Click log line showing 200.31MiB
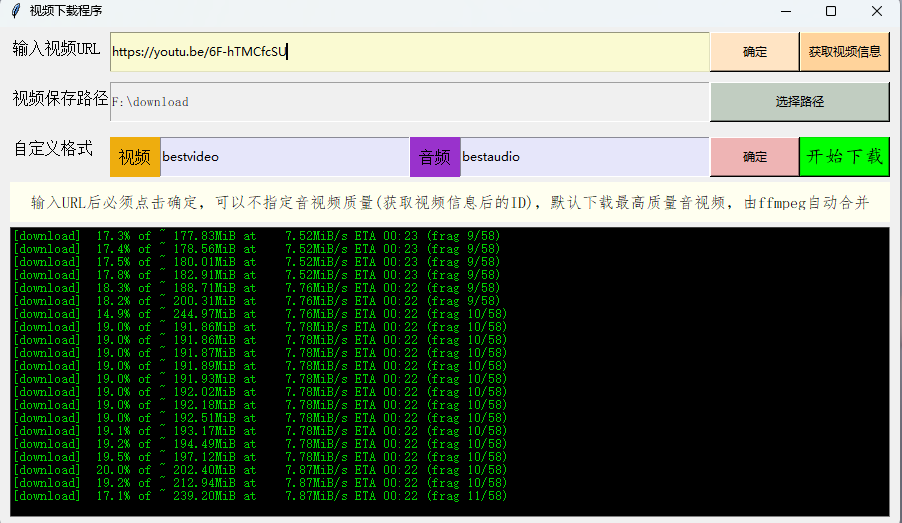Screen dimensions: 902x523 [257, 301]
